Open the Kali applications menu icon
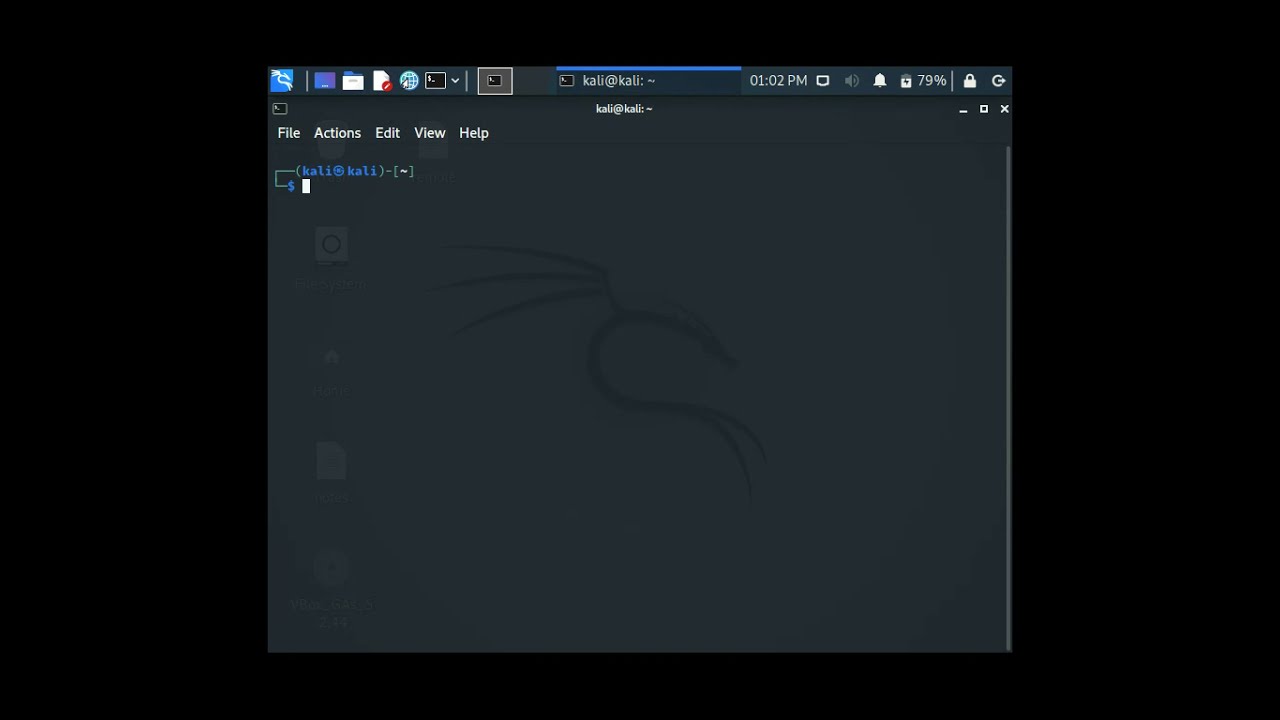The height and width of the screenshot is (720, 1280). 282,81
